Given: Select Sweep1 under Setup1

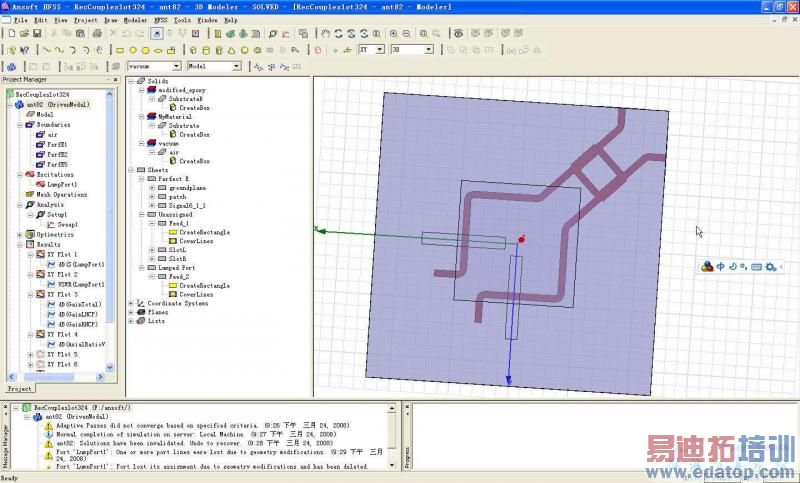Looking at the screenshot, I should (68, 224).
